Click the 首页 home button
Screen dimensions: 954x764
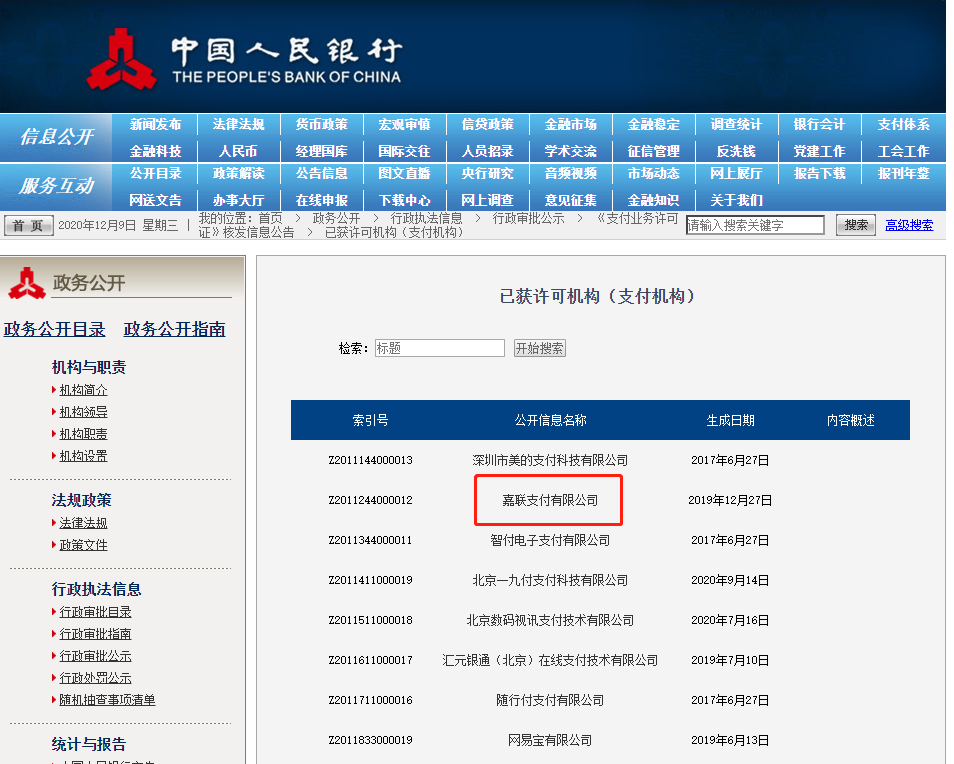(x=28, y=226)
